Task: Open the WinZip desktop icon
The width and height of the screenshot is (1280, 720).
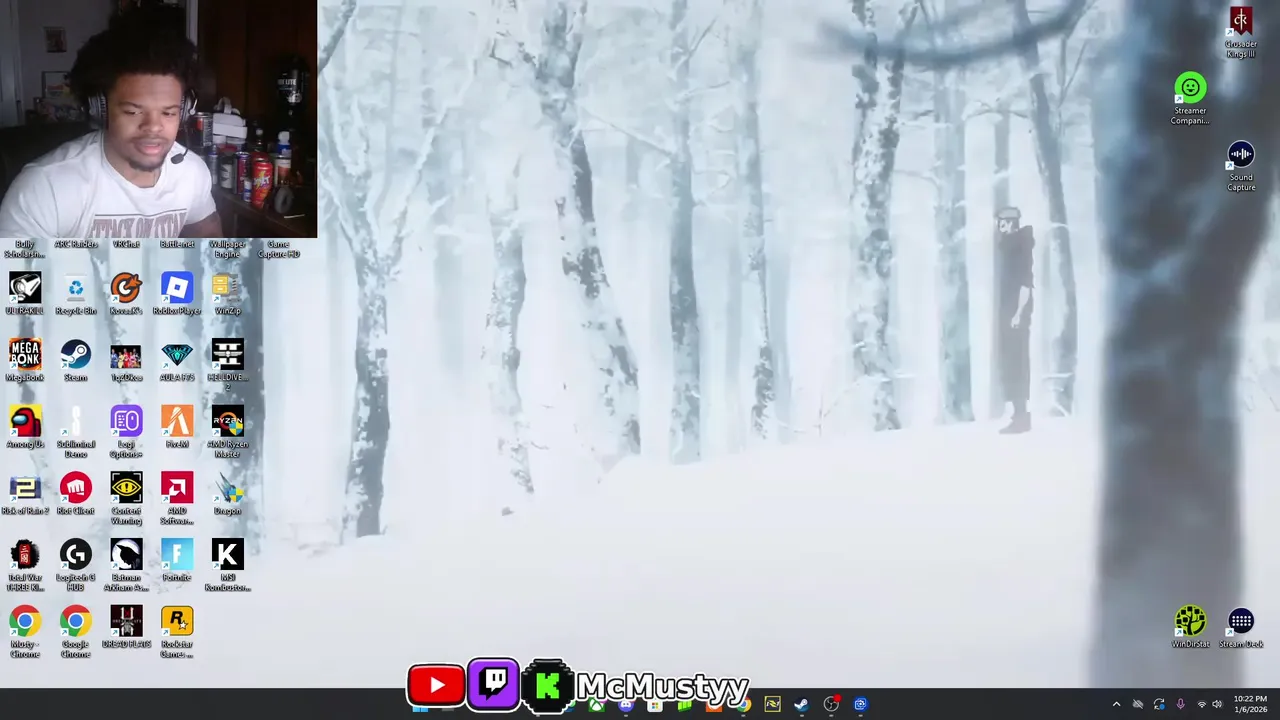Action: (227, 294)
